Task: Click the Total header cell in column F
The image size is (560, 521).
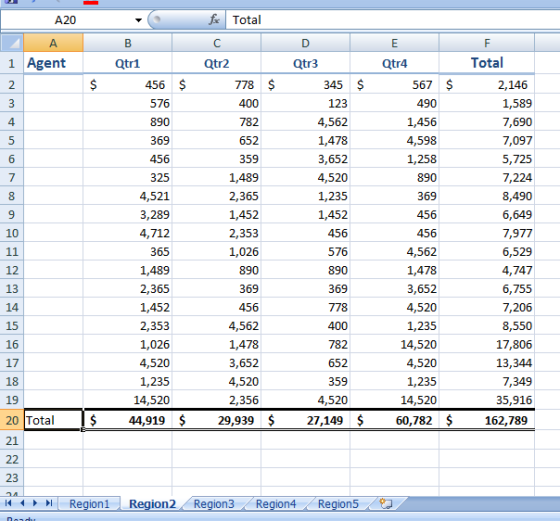Action: [x=487, y=63]
